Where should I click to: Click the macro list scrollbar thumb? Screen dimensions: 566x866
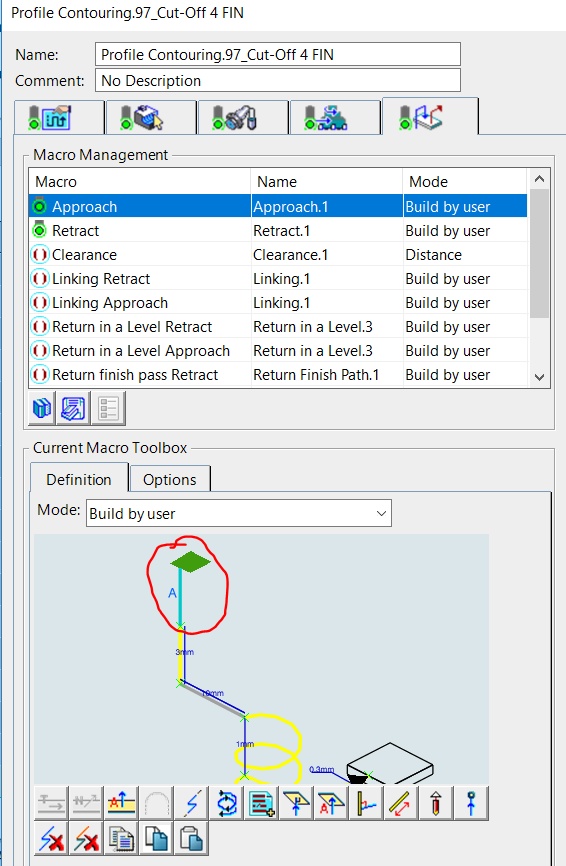coord(539,254)
